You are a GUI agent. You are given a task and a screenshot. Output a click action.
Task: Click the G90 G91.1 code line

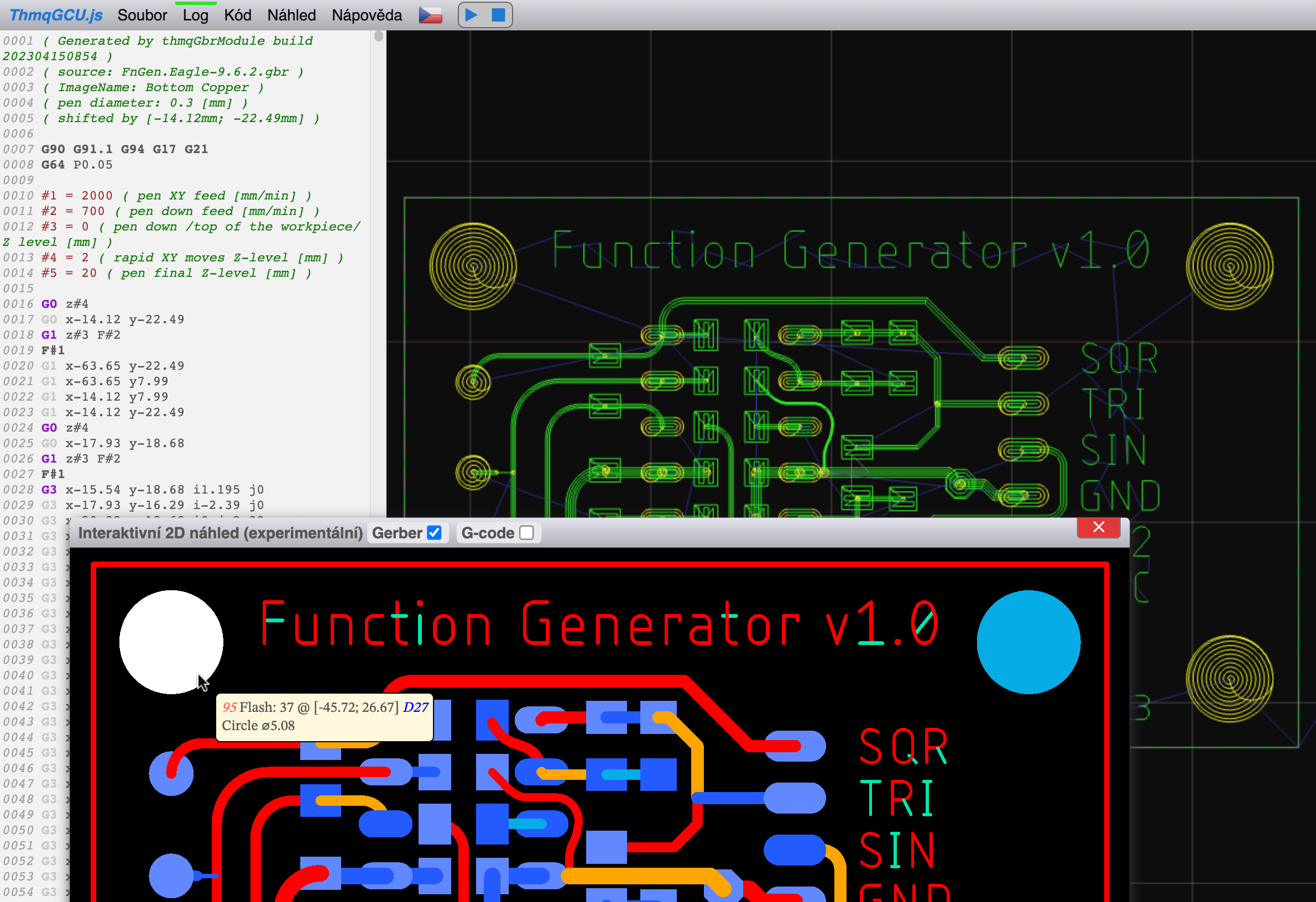[x=124, y=149]
